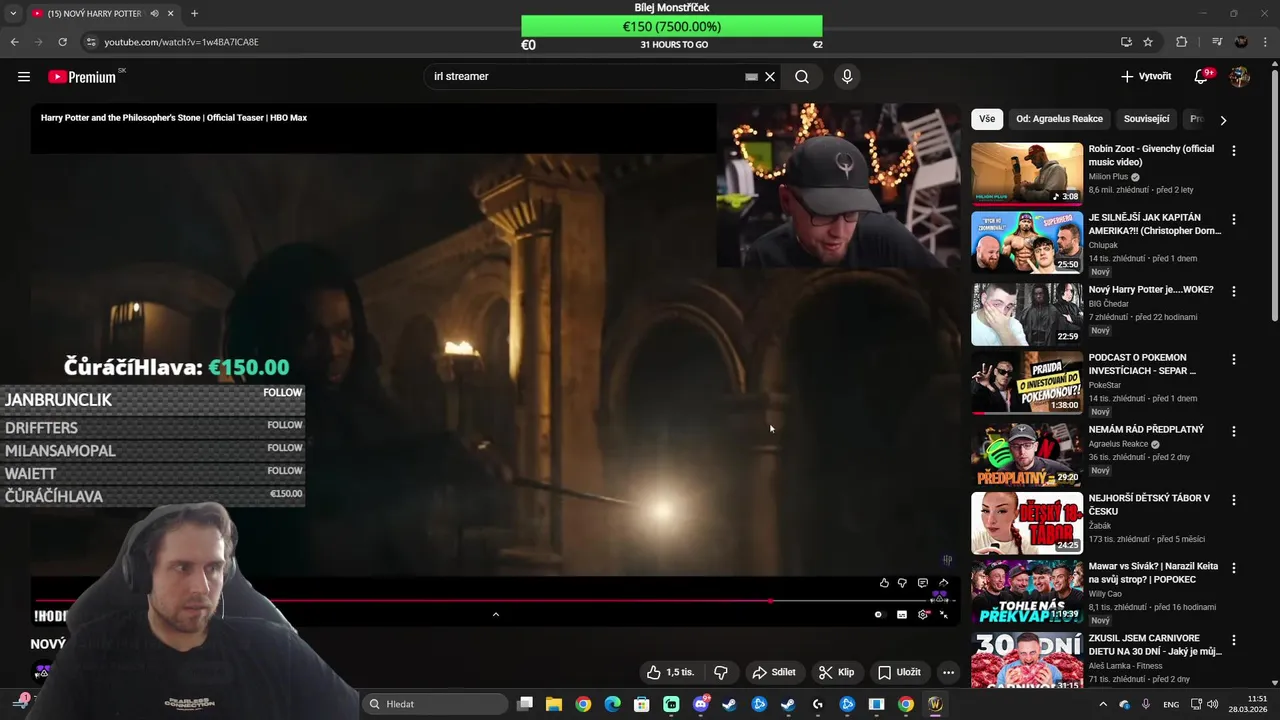Select the Související chip
Viewport: 1280px width, 720px height.
click(x=1146, y=119)
